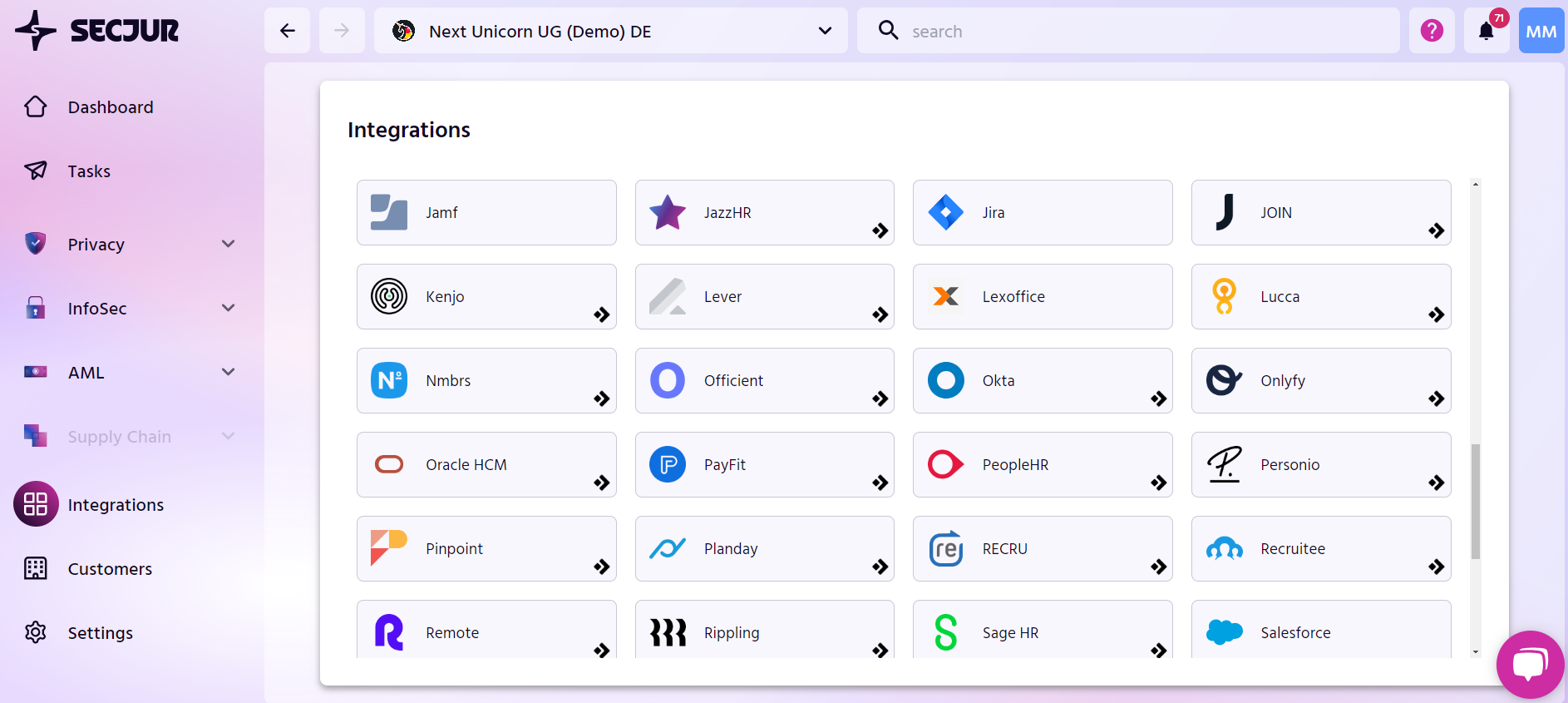The height and width of the screenshot is (703, 1568).
Task: Open Tasks in the sidebar
Action: 89,171
